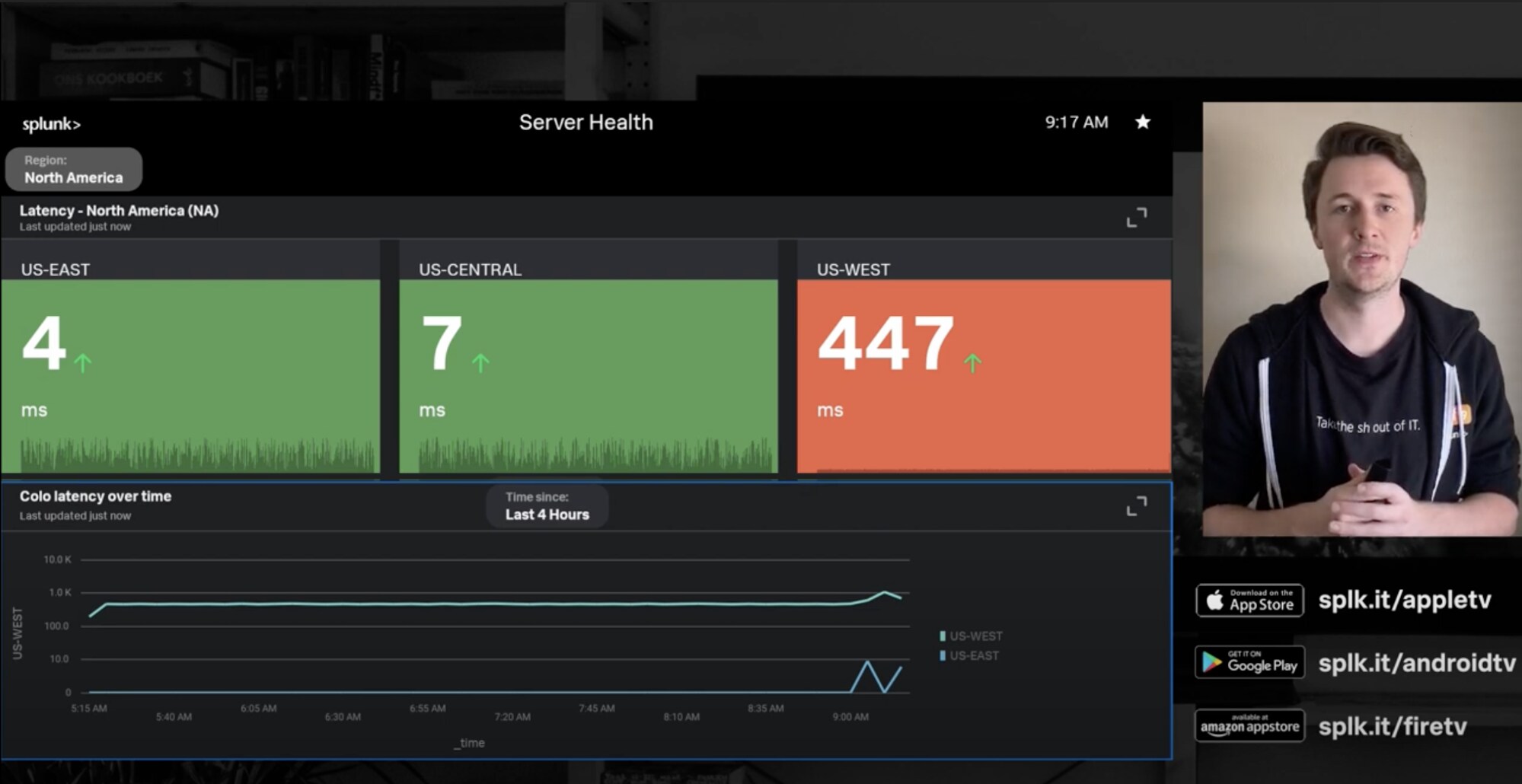The height and width of the screenshot is (784, 1522).
Task: Click the US-EAST trend up arrow
Action: [x=83, y=362]
